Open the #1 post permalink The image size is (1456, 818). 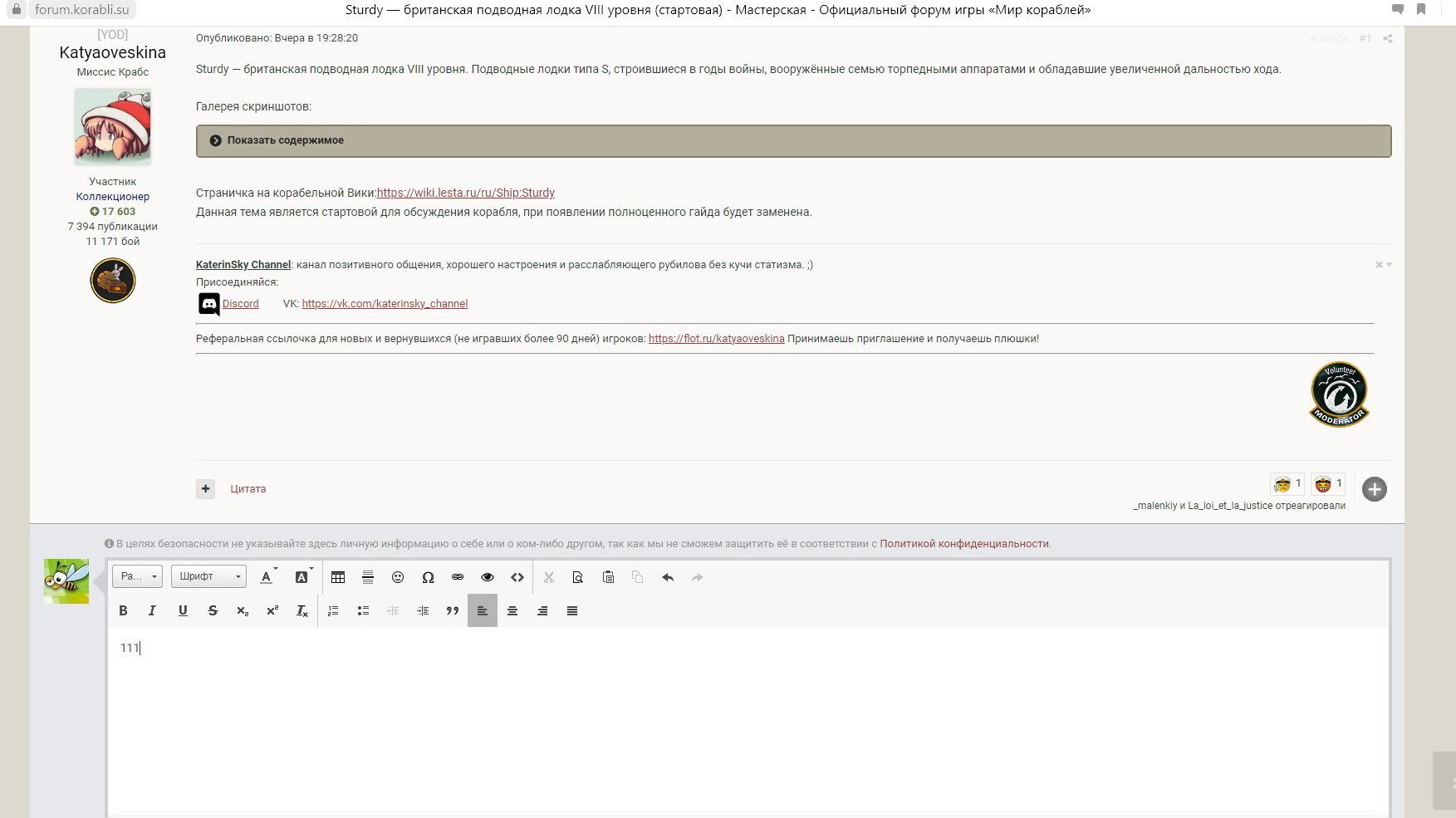coord(1365,39)
